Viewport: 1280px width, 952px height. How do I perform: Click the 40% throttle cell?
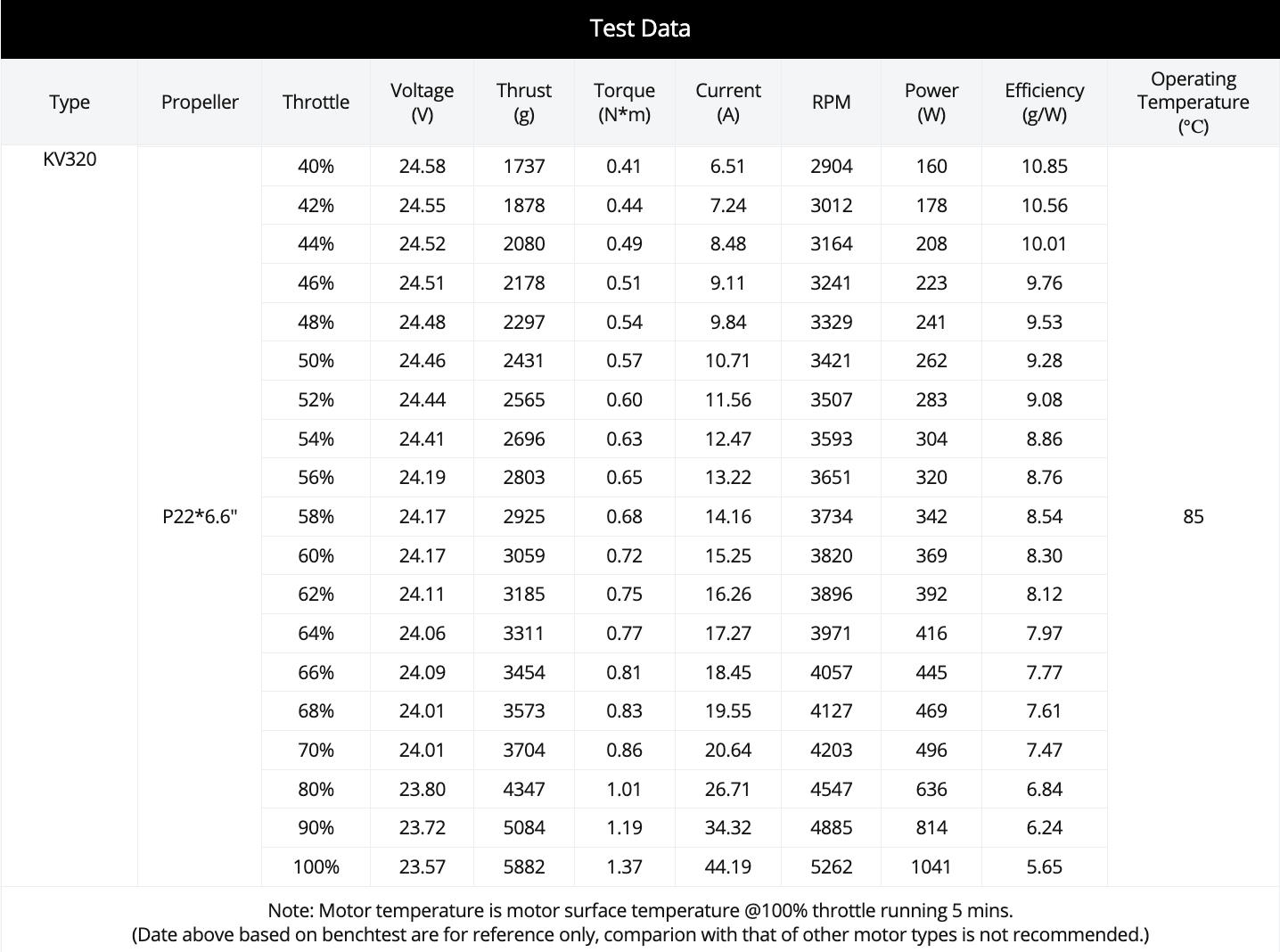[316, 167]
